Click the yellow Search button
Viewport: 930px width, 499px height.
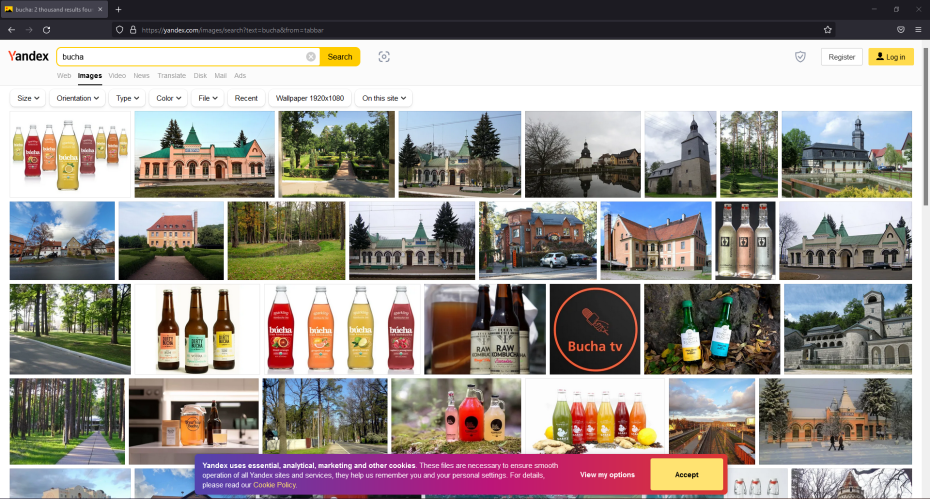point(340,57)
